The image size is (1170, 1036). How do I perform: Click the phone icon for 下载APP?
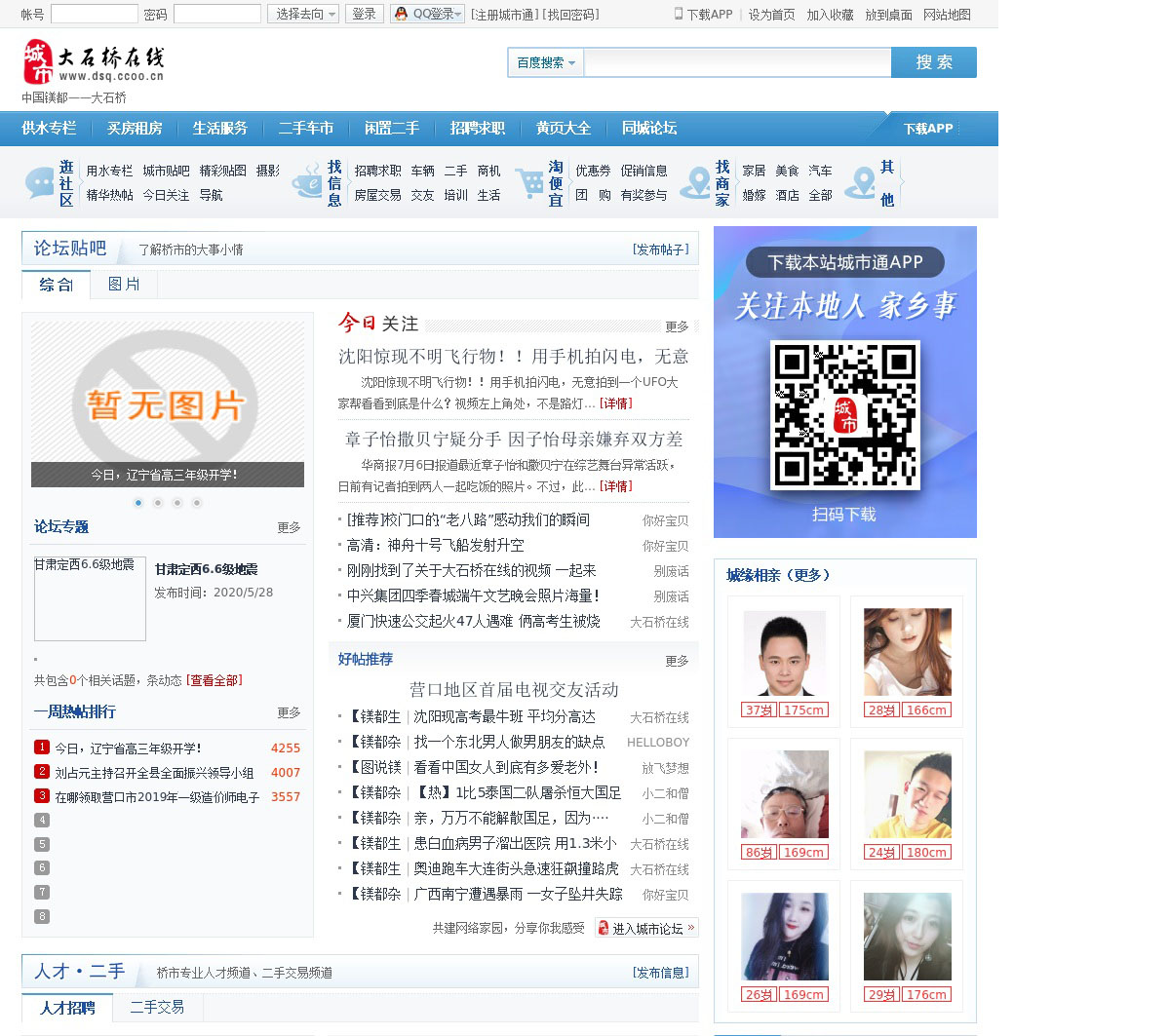pyautogui.click(x=679, y=14)
